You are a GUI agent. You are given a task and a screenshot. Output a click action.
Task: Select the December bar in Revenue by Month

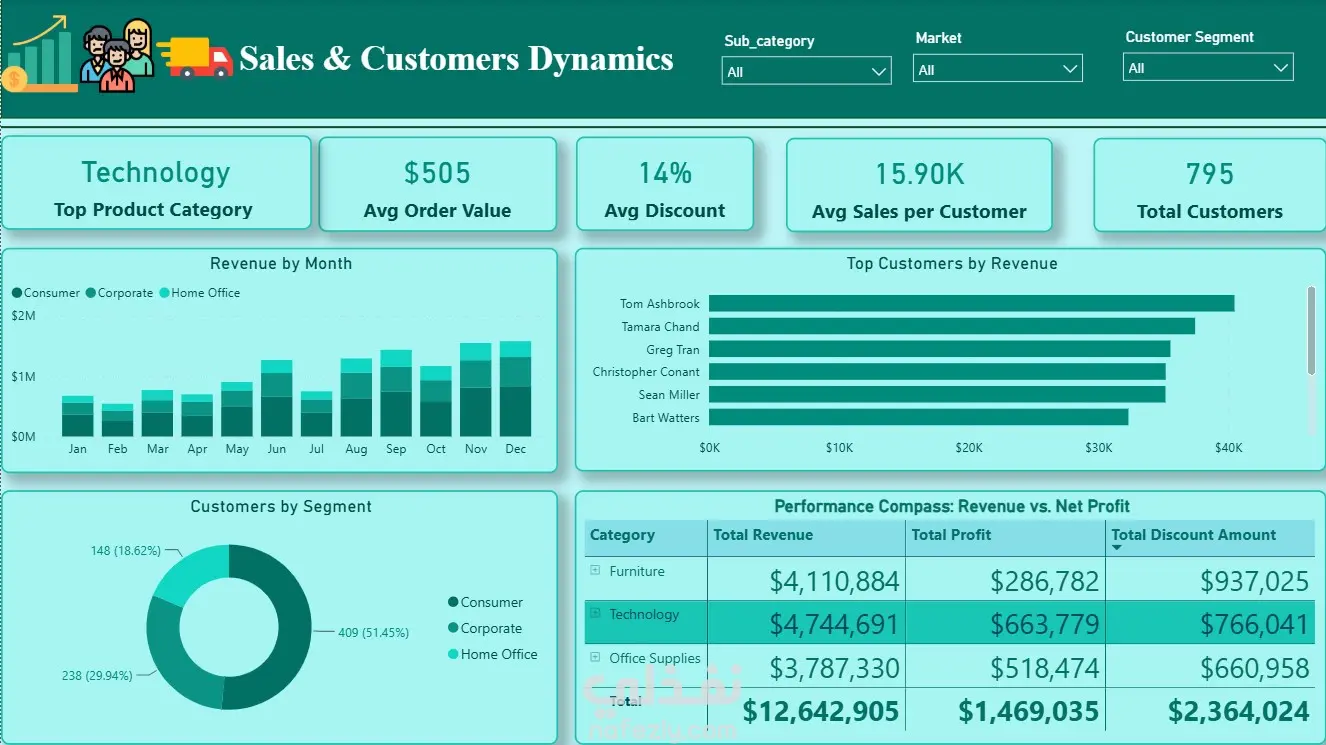516,389
